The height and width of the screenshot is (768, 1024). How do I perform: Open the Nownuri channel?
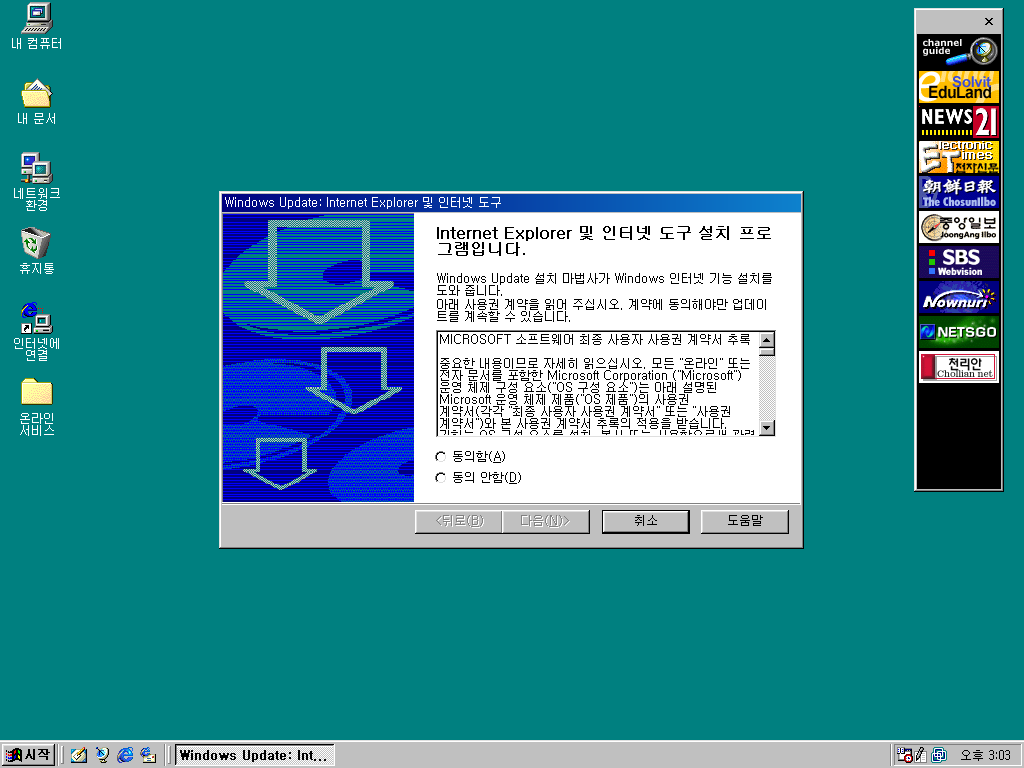(x=959, y=298)
